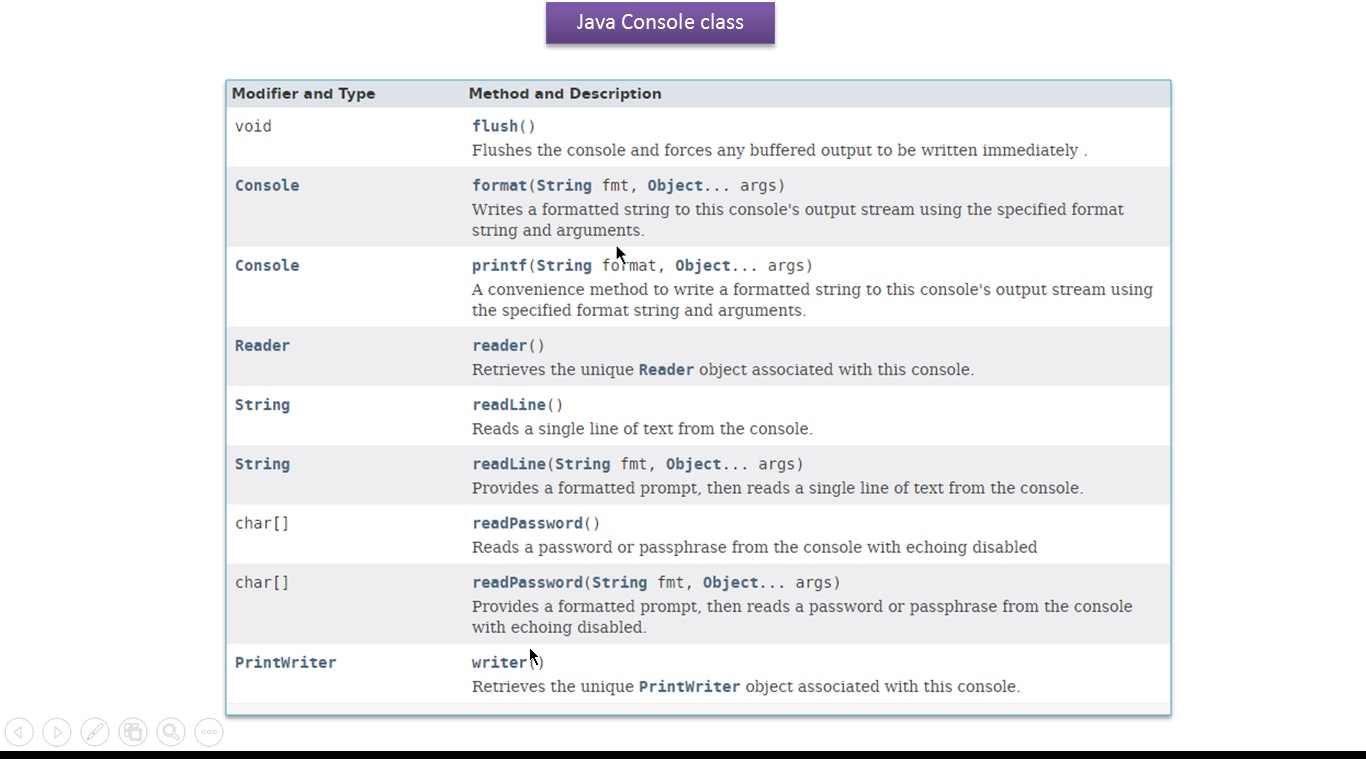Open the reader() method link

tap(499, 345)
